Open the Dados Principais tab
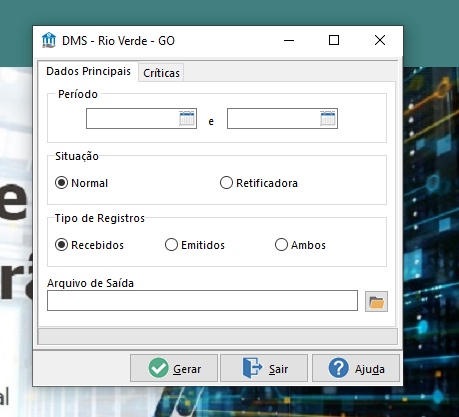Viewport: 459px width, 417px height. (x=88, y=71)
